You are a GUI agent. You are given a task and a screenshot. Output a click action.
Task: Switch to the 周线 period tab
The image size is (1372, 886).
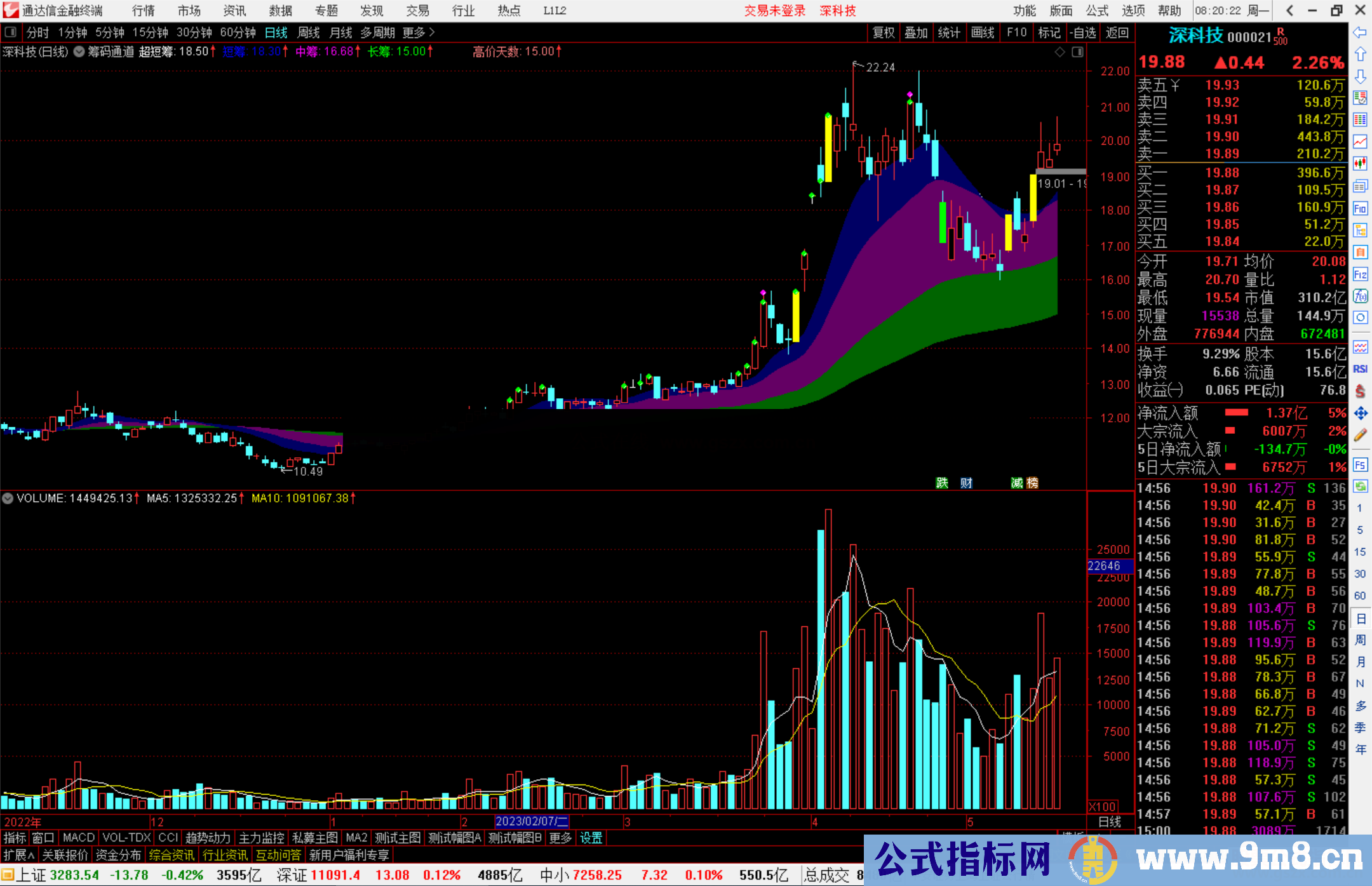click(x=309, y=32)
